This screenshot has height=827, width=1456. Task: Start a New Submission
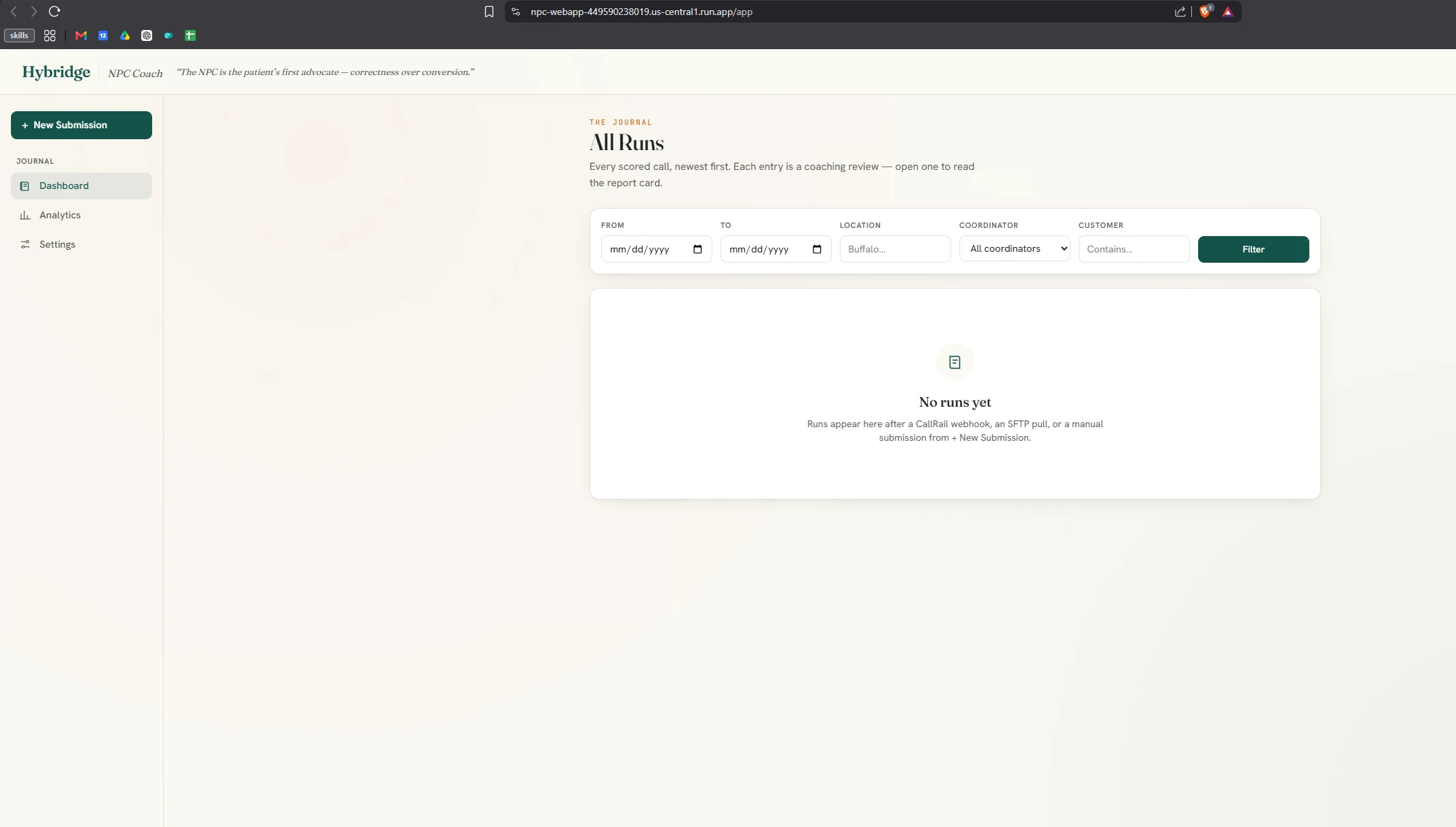[x=81, y=125]
